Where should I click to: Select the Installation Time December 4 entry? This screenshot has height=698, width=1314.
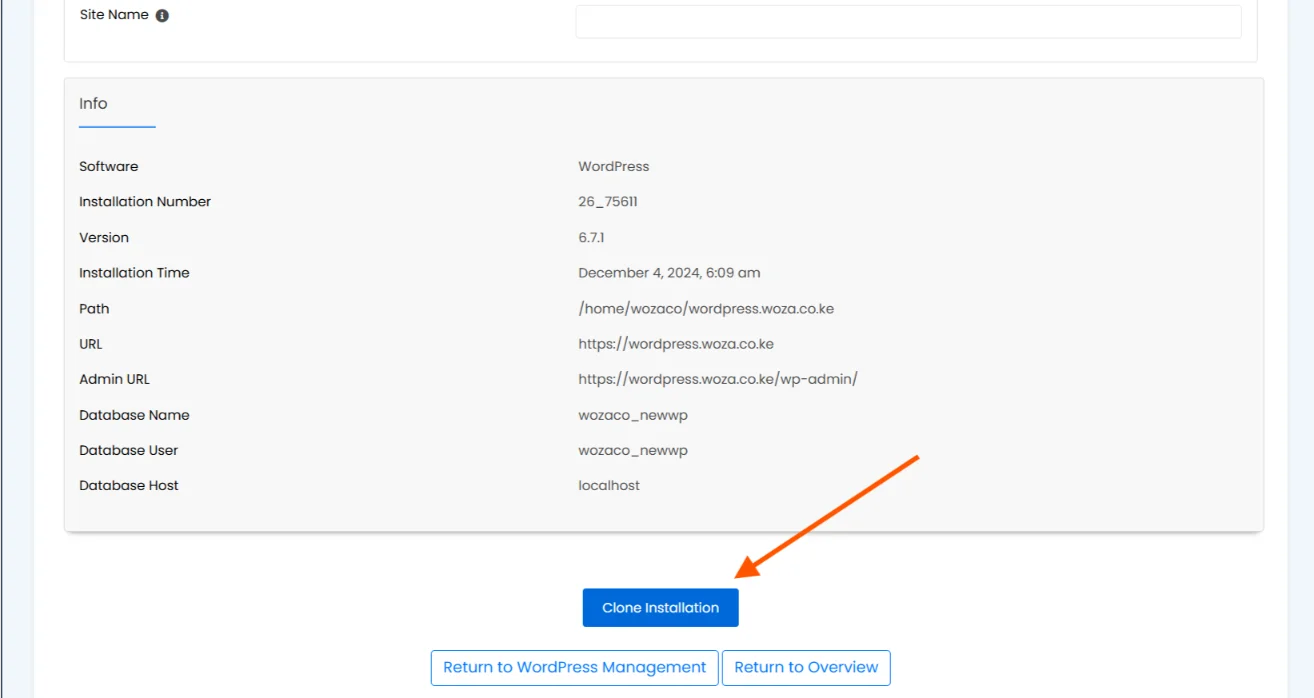click(x=669, y=272)
